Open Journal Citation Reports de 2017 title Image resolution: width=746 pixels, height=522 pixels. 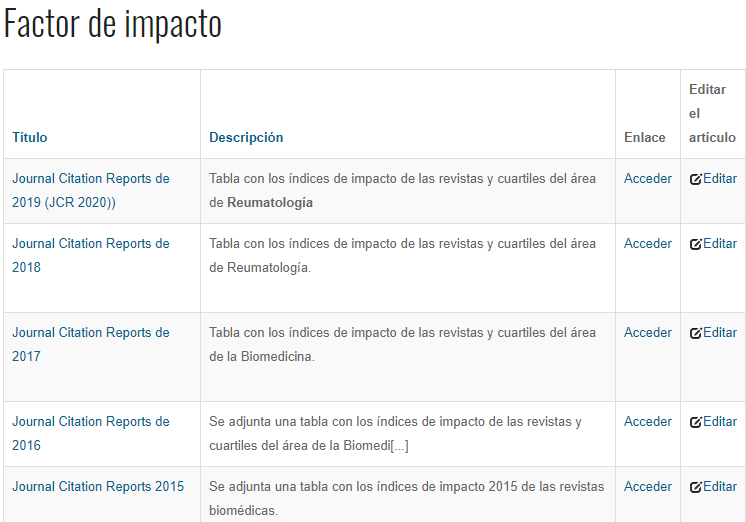coord(91,345)
